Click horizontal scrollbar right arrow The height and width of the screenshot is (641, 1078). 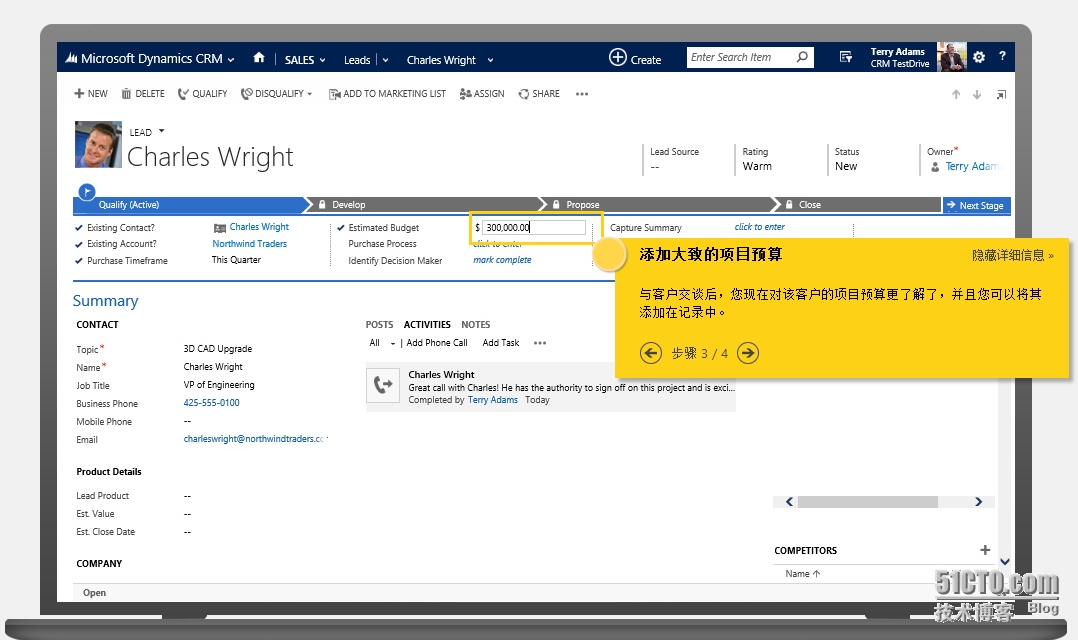[978, 502]
